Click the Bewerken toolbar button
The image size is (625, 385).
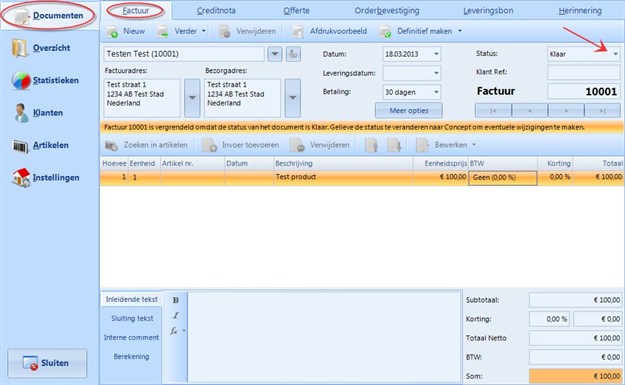coord(441,145)
